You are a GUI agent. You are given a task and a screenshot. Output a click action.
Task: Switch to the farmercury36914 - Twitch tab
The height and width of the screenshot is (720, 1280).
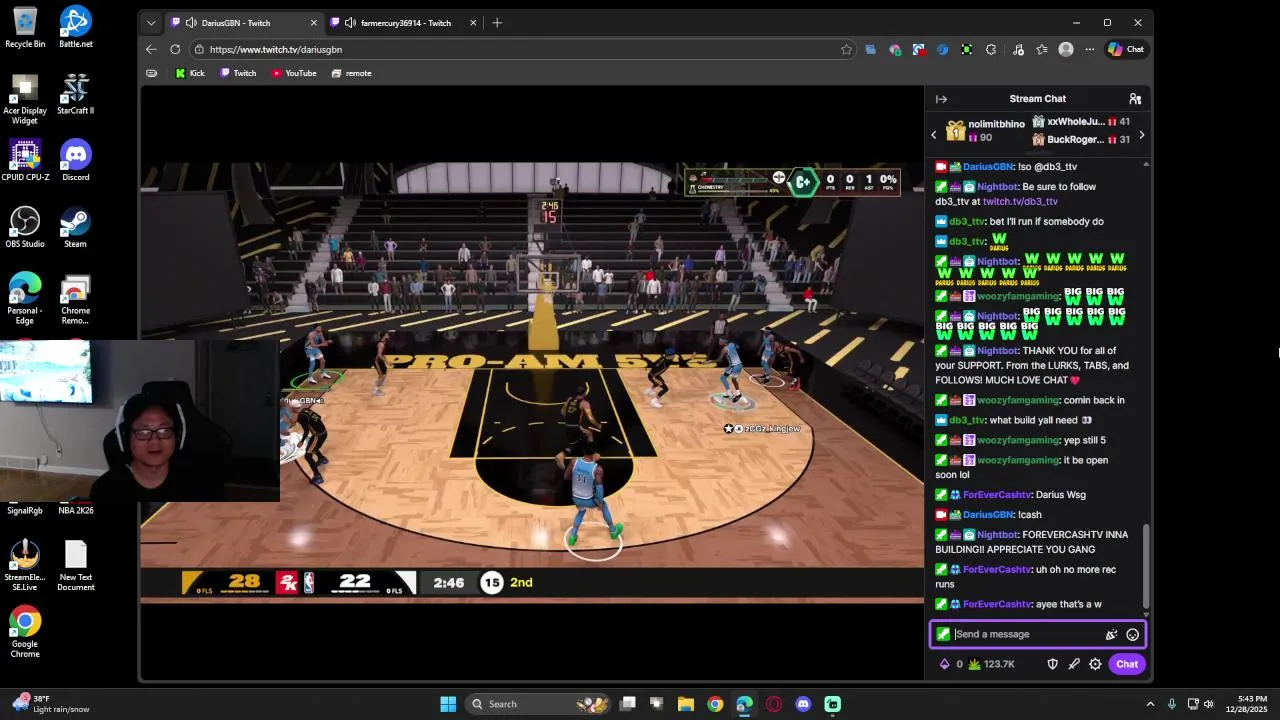[x=406, y=23]
